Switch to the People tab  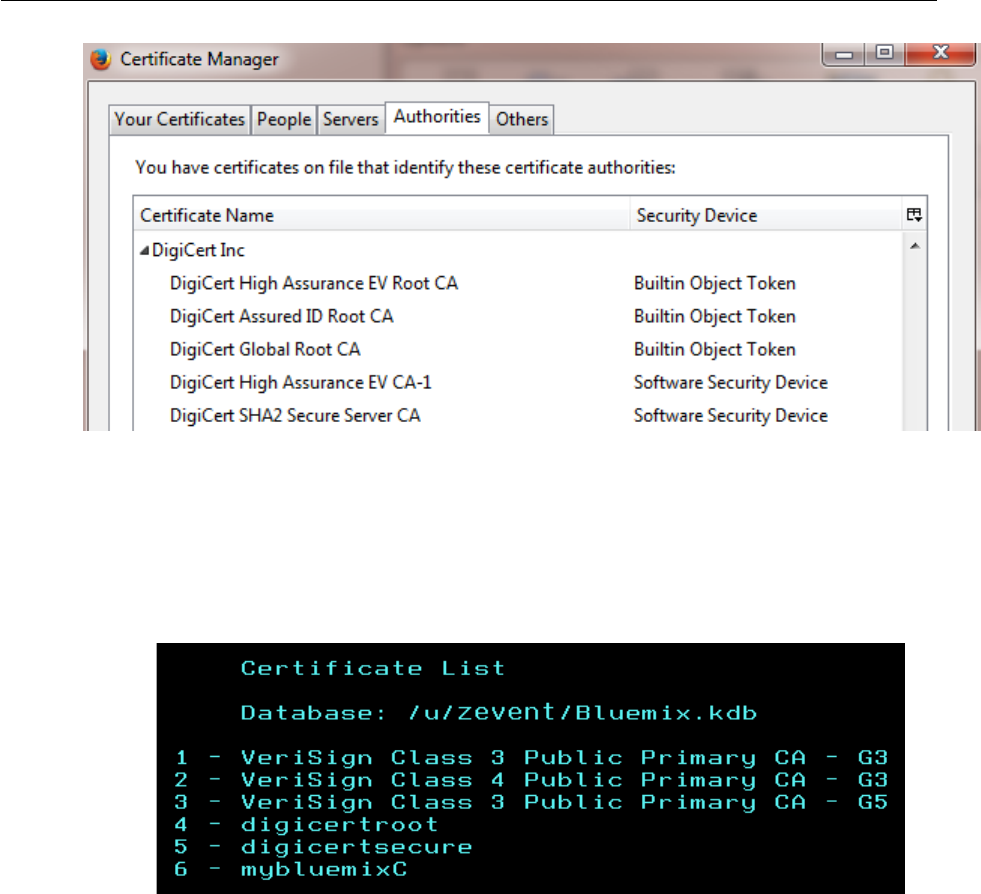point(284,119)
